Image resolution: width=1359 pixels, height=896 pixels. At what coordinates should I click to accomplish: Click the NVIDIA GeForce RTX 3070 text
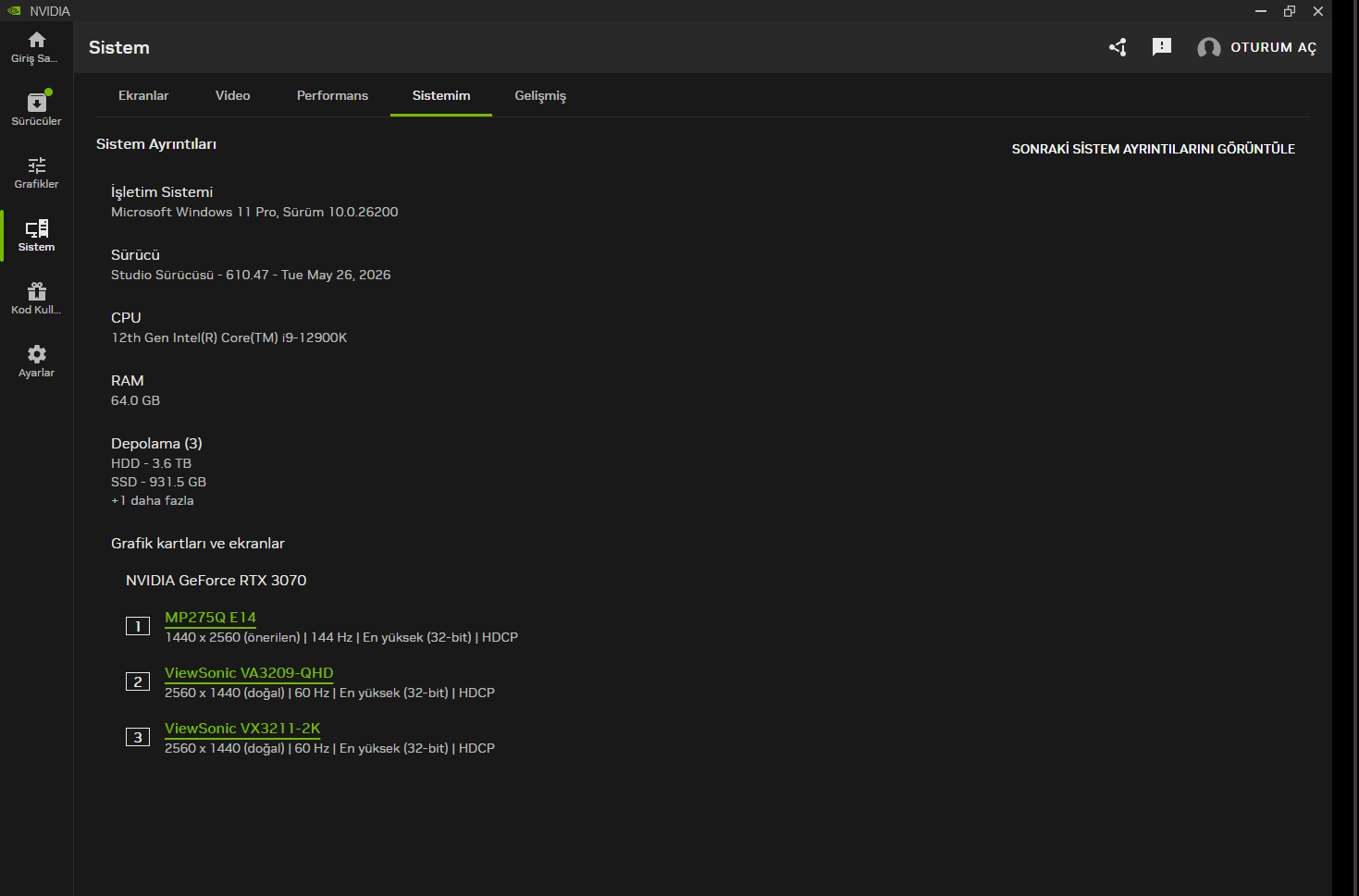click(216, 581)
